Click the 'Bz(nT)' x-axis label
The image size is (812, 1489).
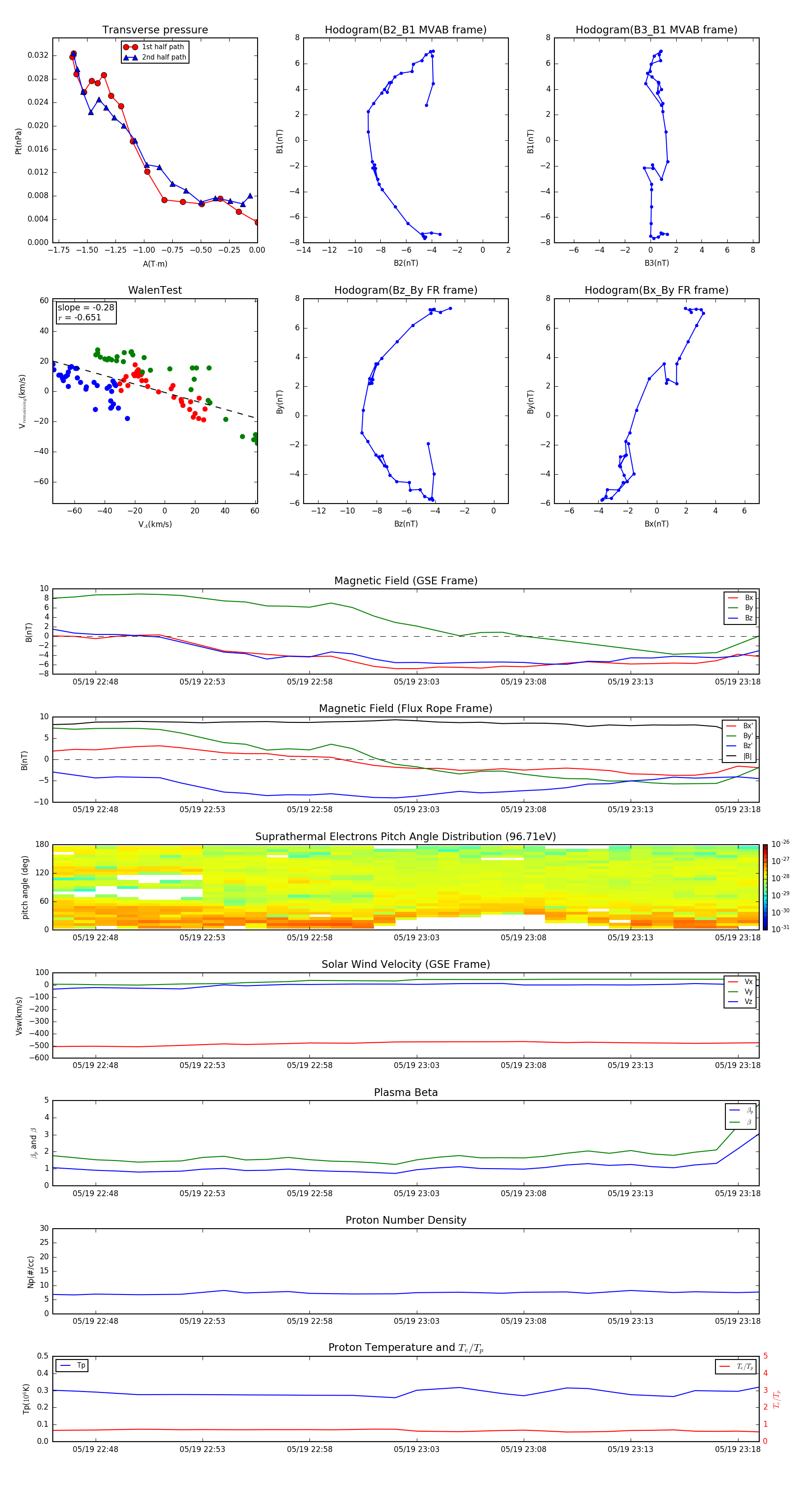pyautogui.click(x=406, y=524)
